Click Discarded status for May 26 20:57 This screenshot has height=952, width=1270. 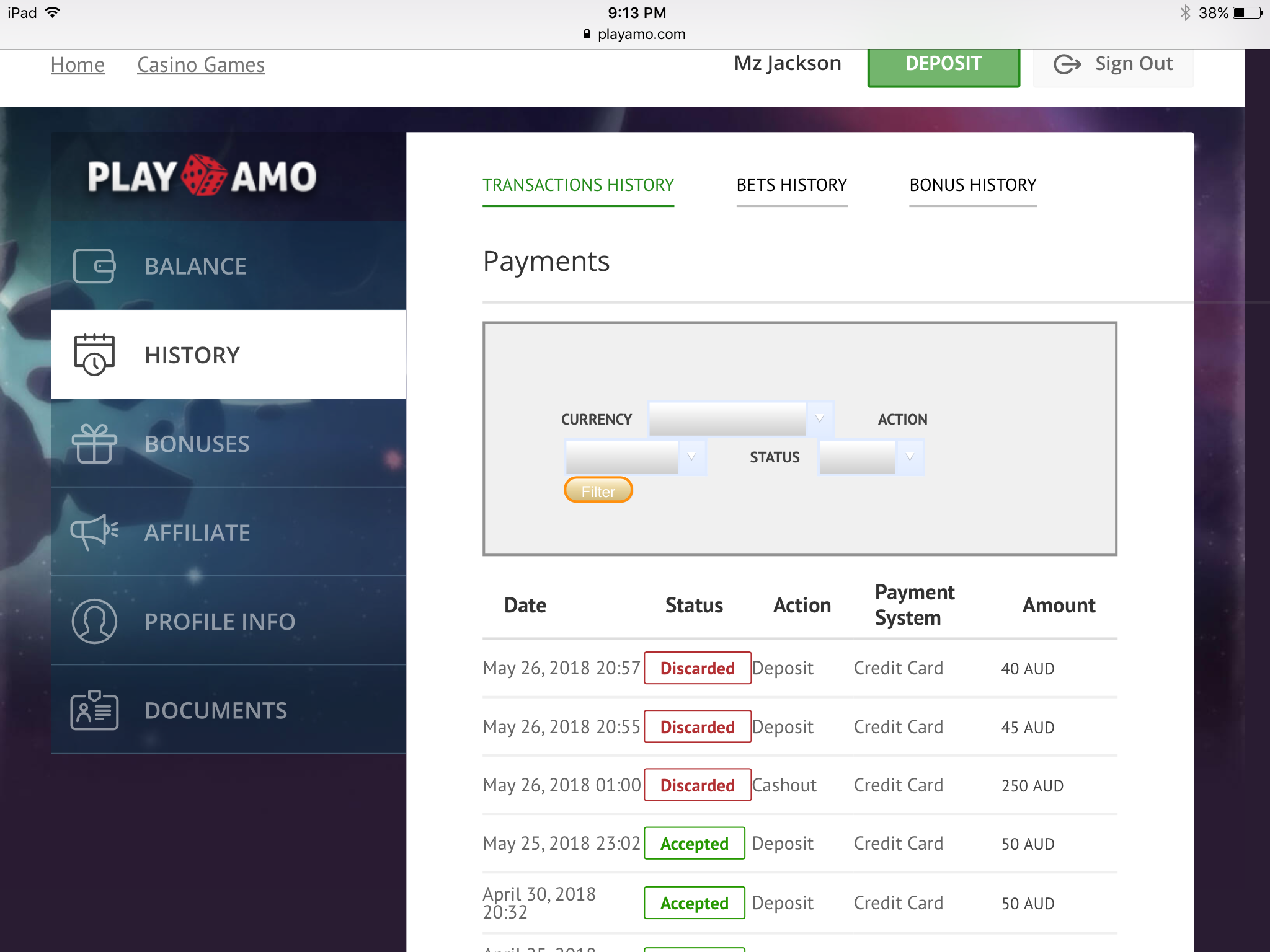pyautogui.click(x=697, y=668)
